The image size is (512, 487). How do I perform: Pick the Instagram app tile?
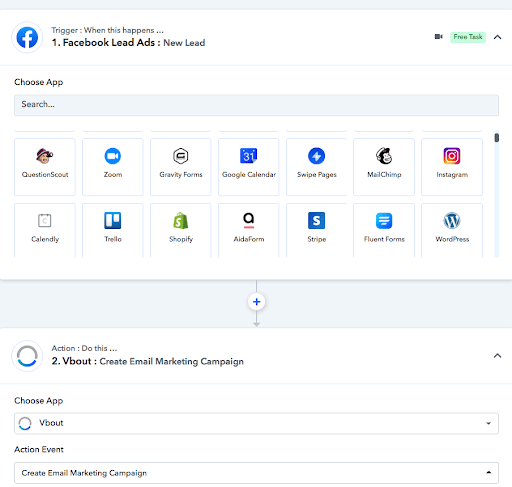coord(452,167)
